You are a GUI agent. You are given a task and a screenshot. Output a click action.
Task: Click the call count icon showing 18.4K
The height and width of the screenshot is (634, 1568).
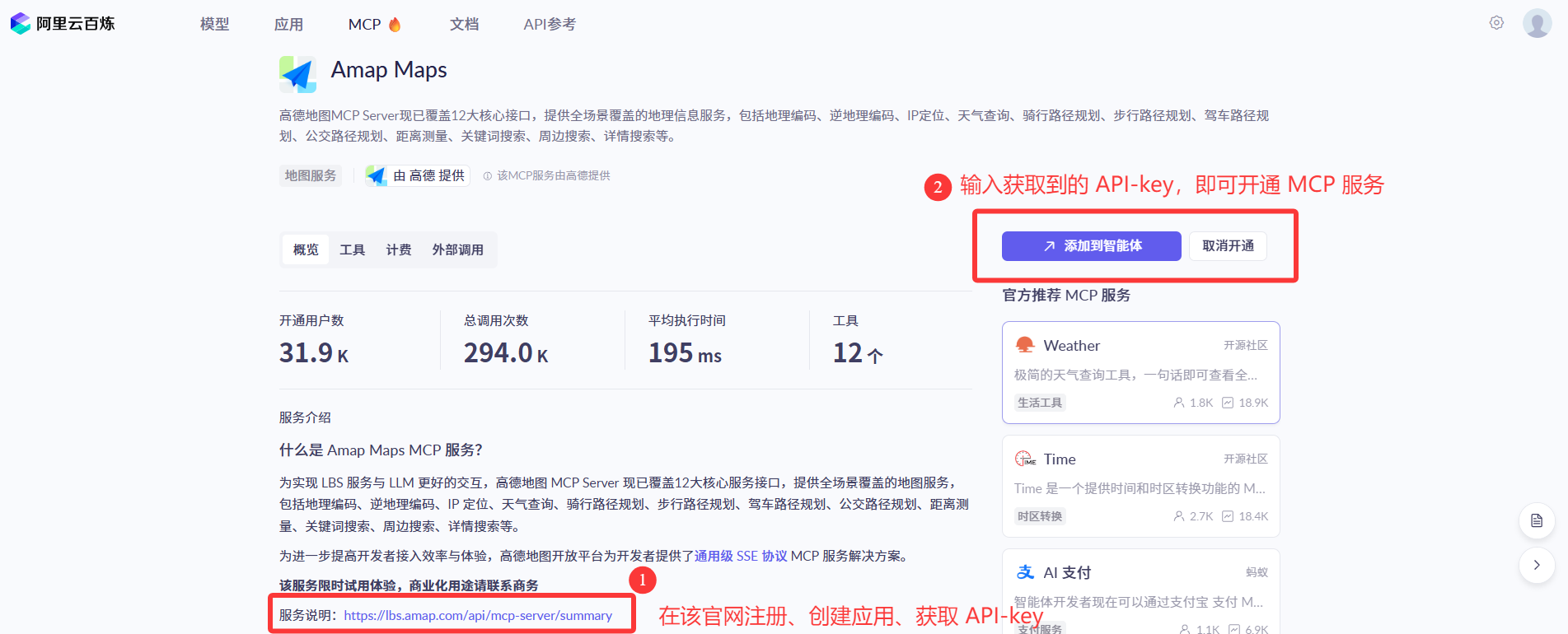click(1228, 516)
